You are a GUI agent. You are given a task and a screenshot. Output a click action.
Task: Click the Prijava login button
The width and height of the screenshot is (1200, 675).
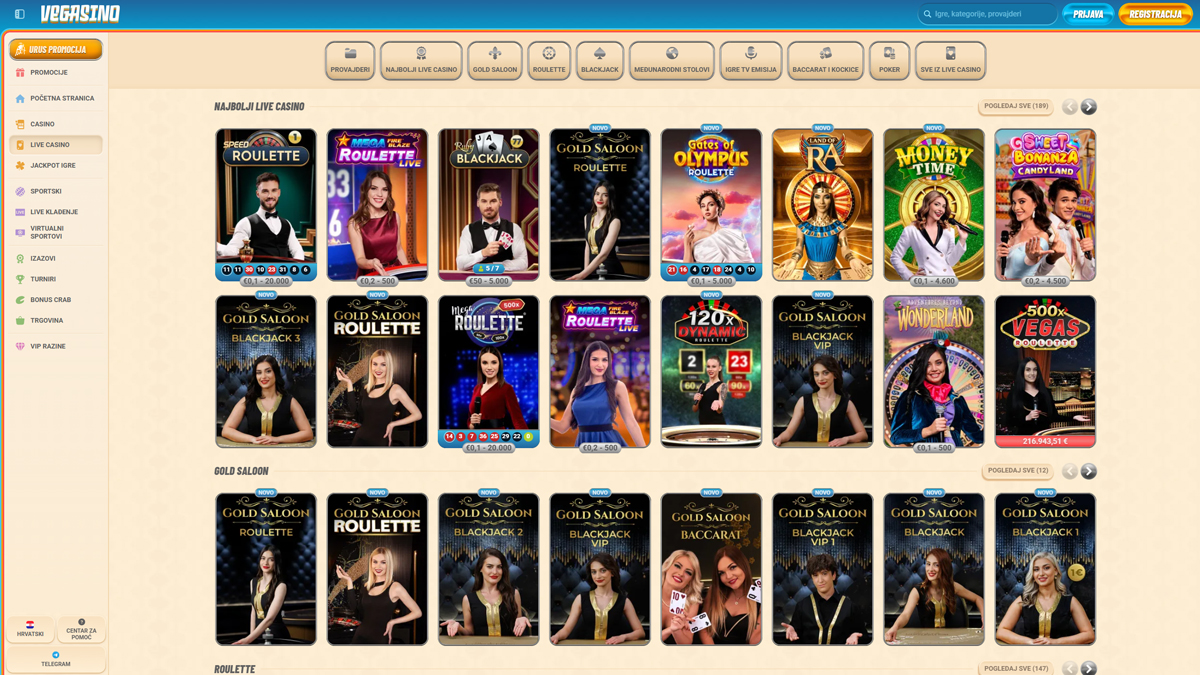pos(1088,14)
